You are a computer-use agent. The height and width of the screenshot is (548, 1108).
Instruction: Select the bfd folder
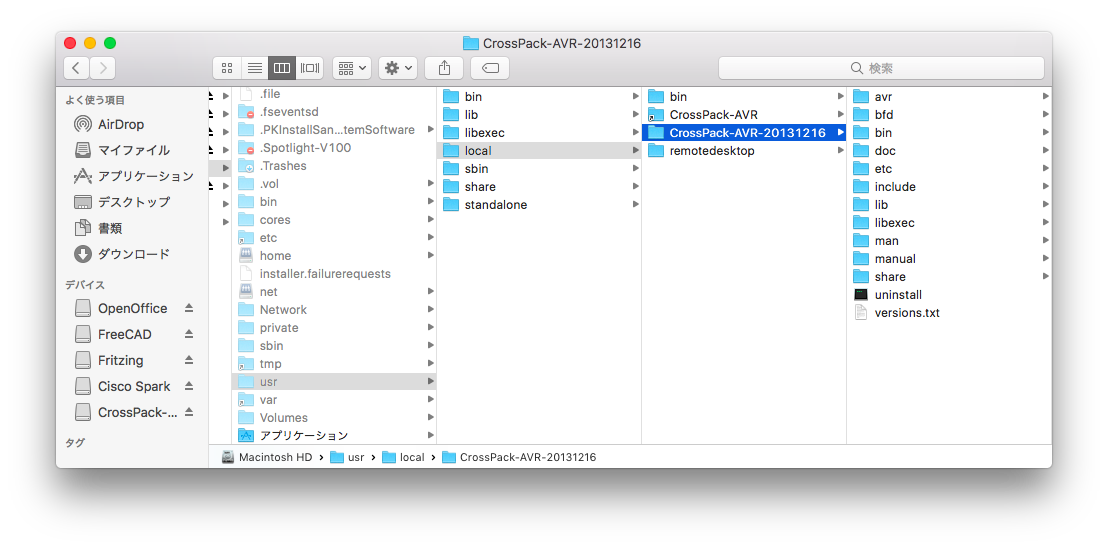949,114
